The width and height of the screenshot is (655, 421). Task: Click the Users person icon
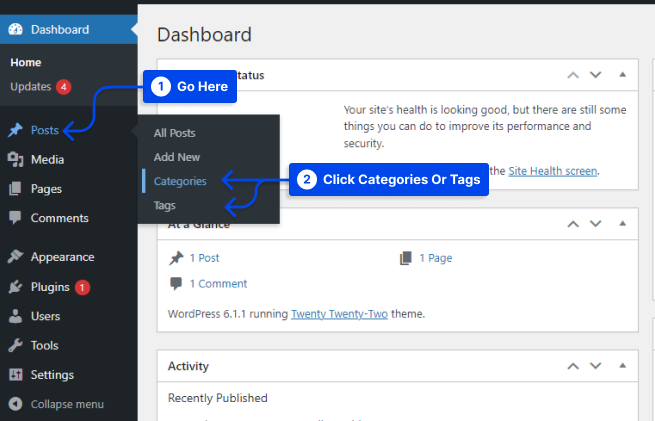click(x=15, y=316)
